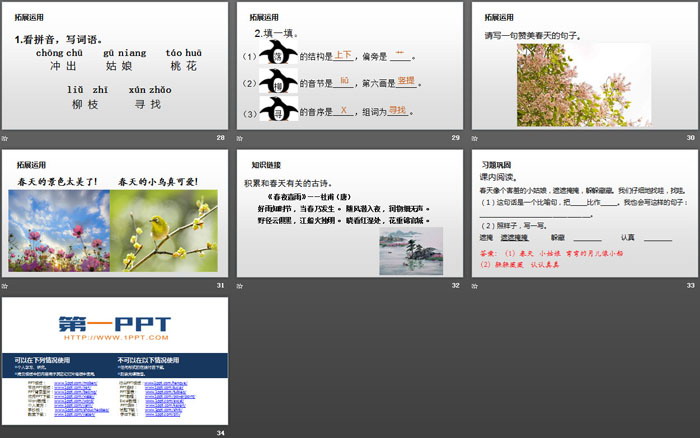This screenshot has height=438, width=700.
Task: Click the animation star icon under slide 29
Action: [240, 137]
